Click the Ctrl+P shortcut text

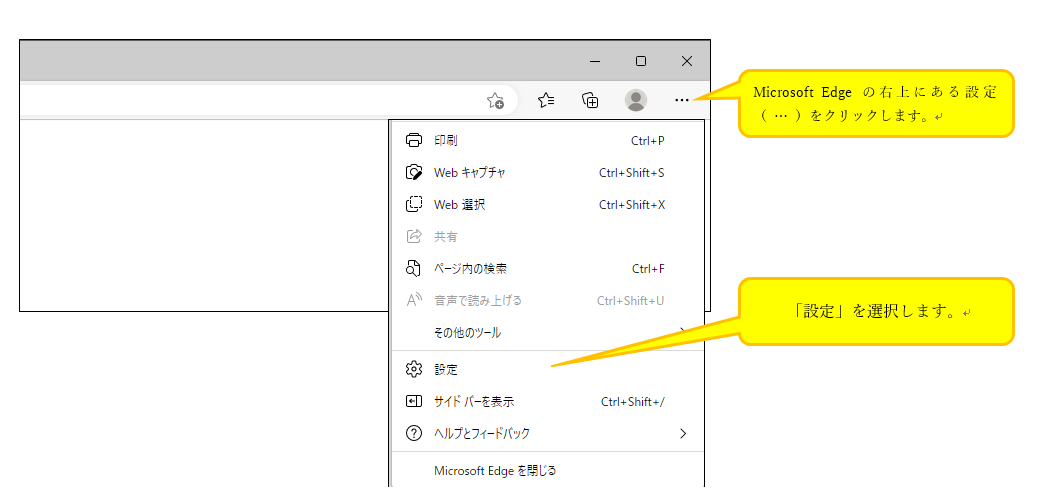(647, 141)
